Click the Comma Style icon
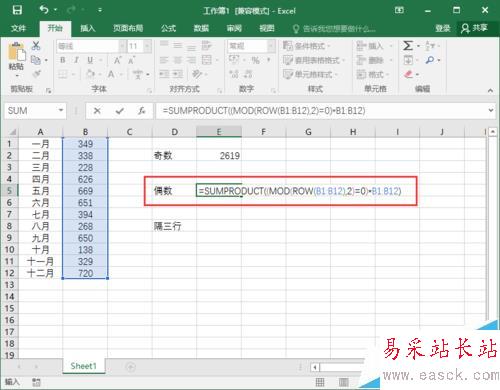The width and height of the screenshot is (500, 390). coord(268,60)
